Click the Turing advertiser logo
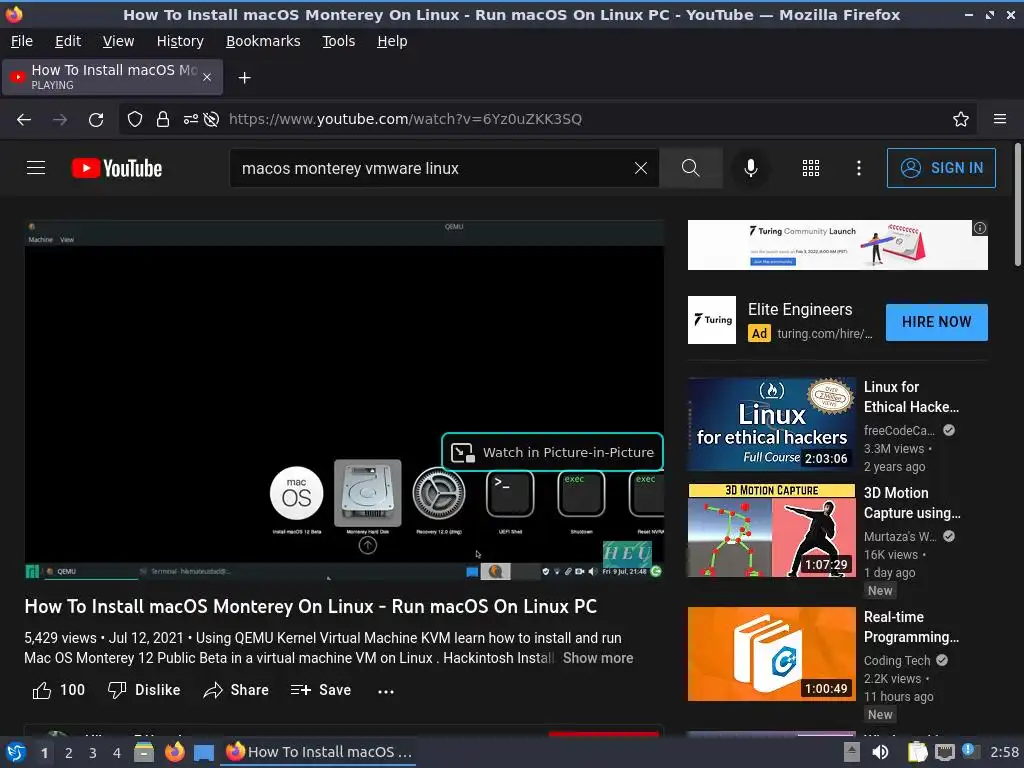 click(x=712, y=320)
